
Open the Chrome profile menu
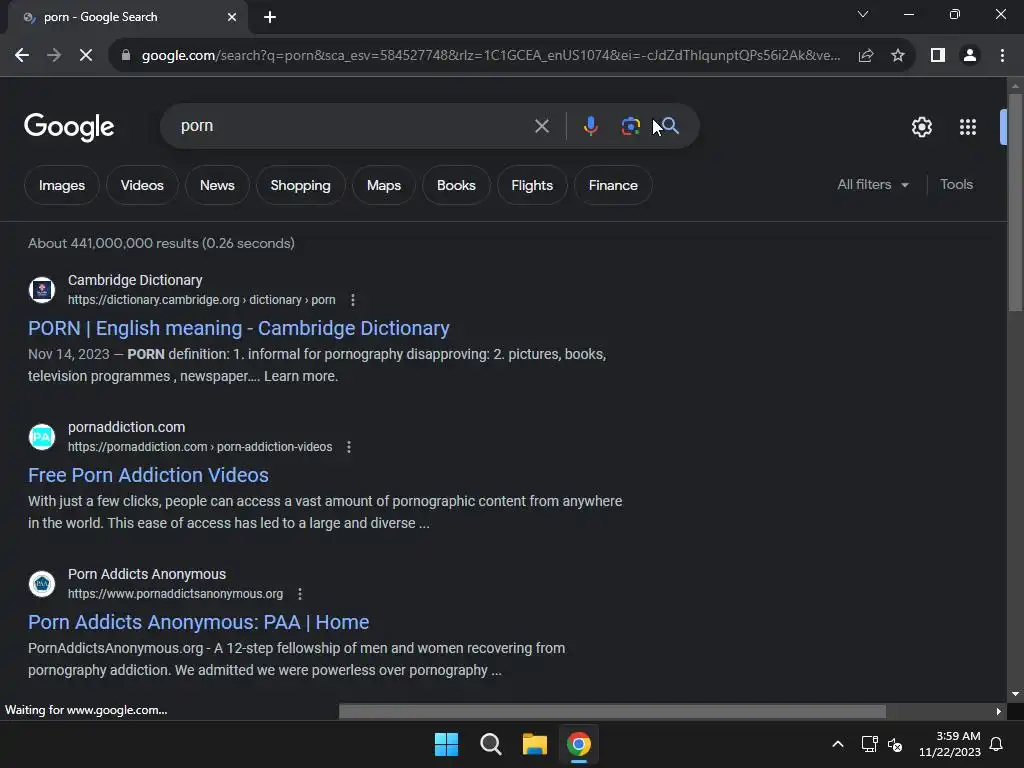[970, 56]
